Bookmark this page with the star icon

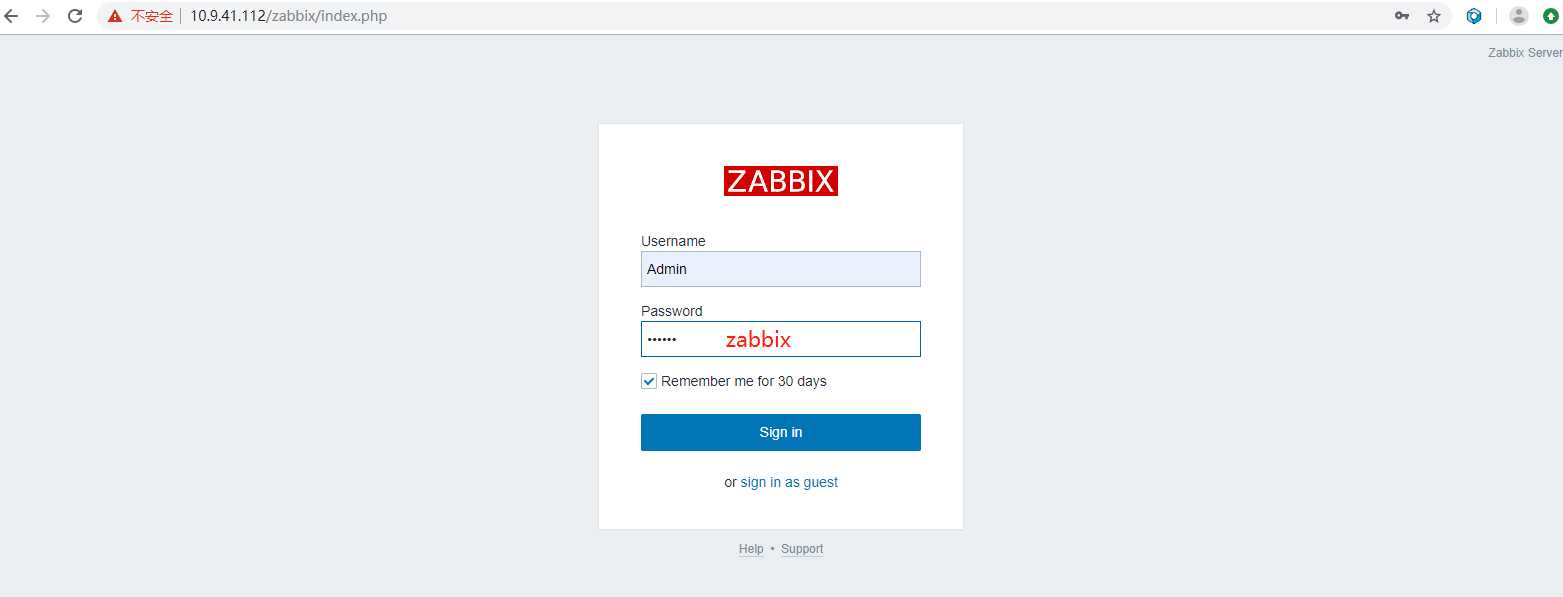[1433, 16]
